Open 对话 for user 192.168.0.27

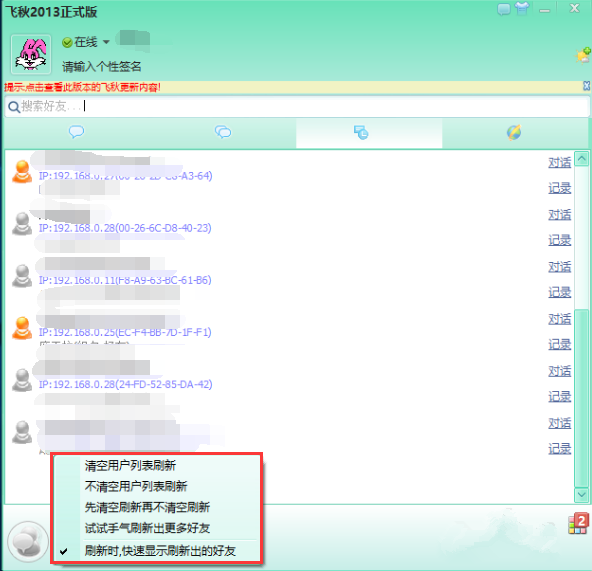(560, 163)
